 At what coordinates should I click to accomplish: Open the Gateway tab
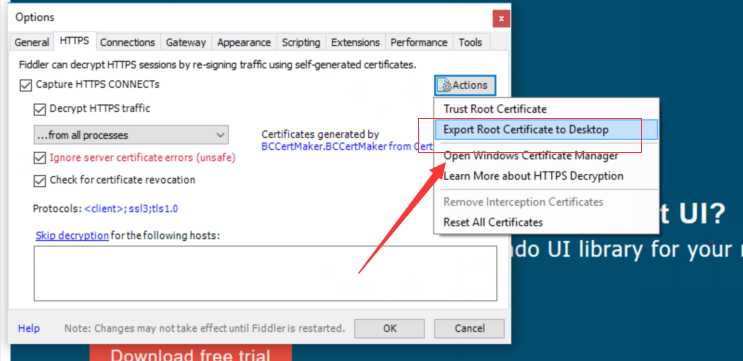(186, 42)
